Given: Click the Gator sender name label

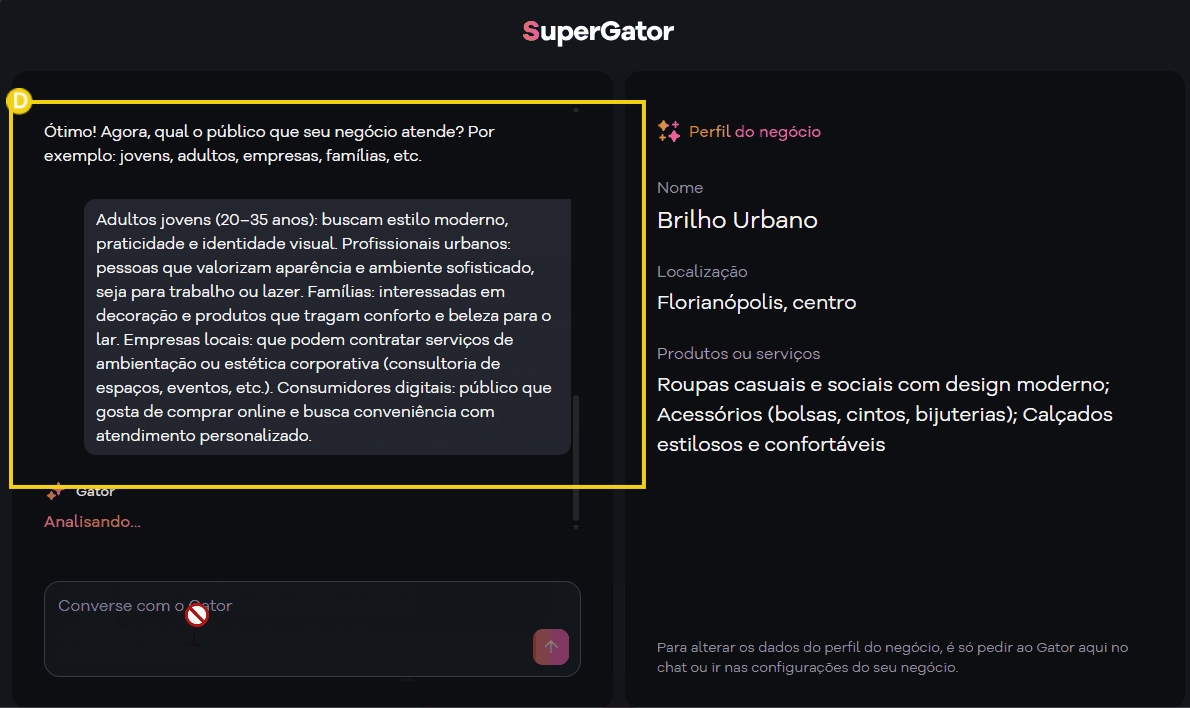Looking at the screenshot, I should pyautogui.click(x=95, y=492).
